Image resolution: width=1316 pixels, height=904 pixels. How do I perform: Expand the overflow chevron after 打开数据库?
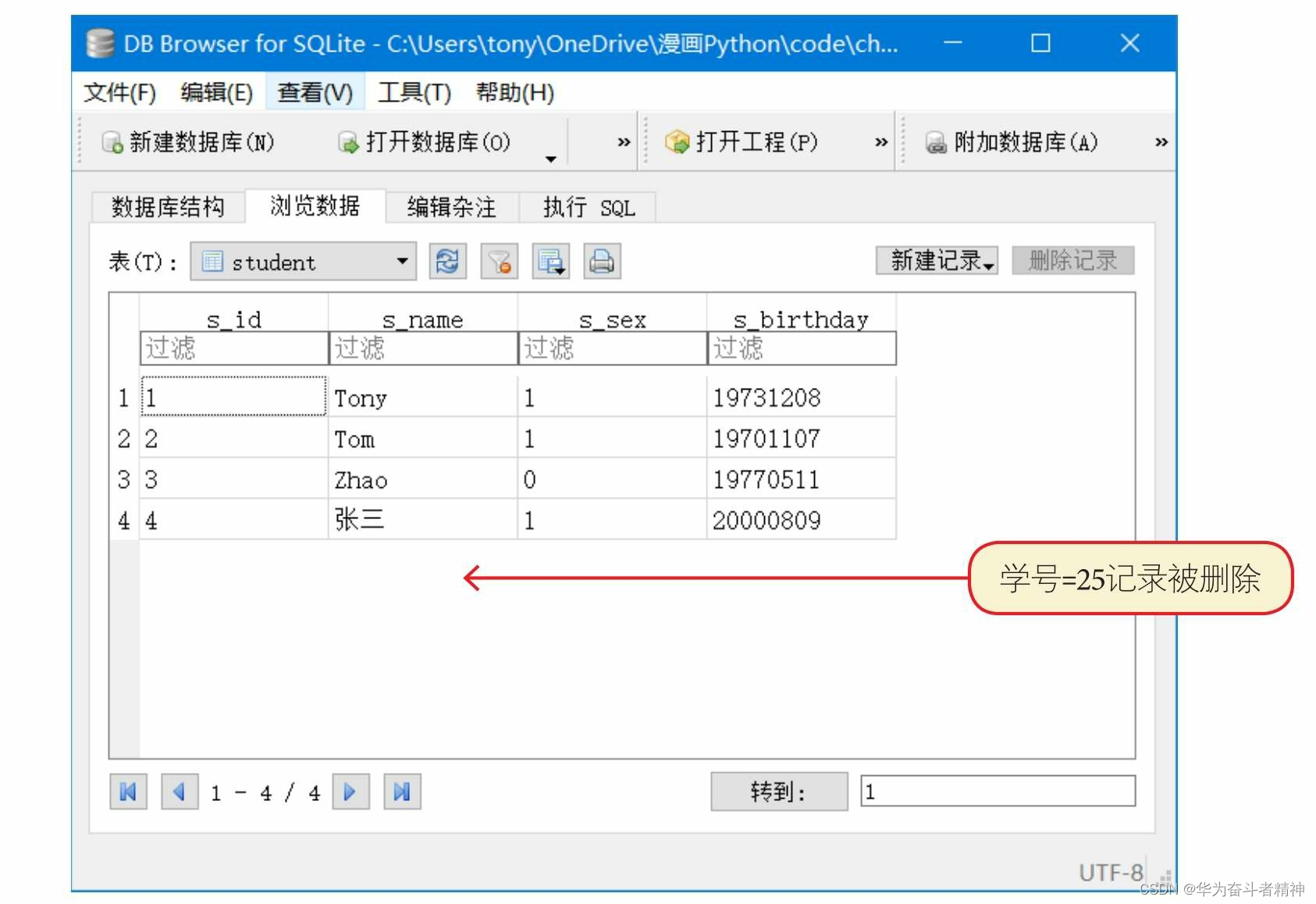(624, 142)
